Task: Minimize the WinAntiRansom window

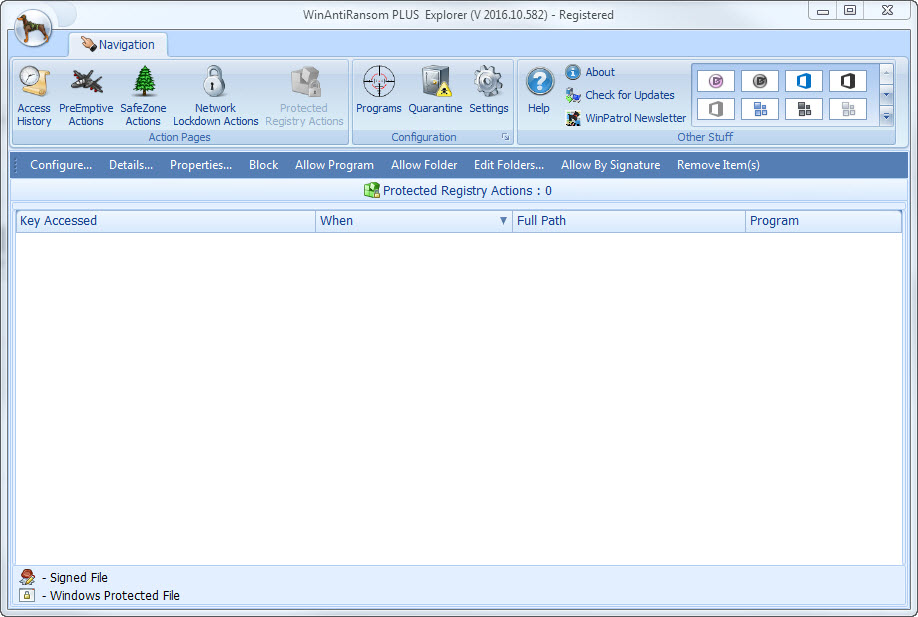Action: click(x=823, y=11)
